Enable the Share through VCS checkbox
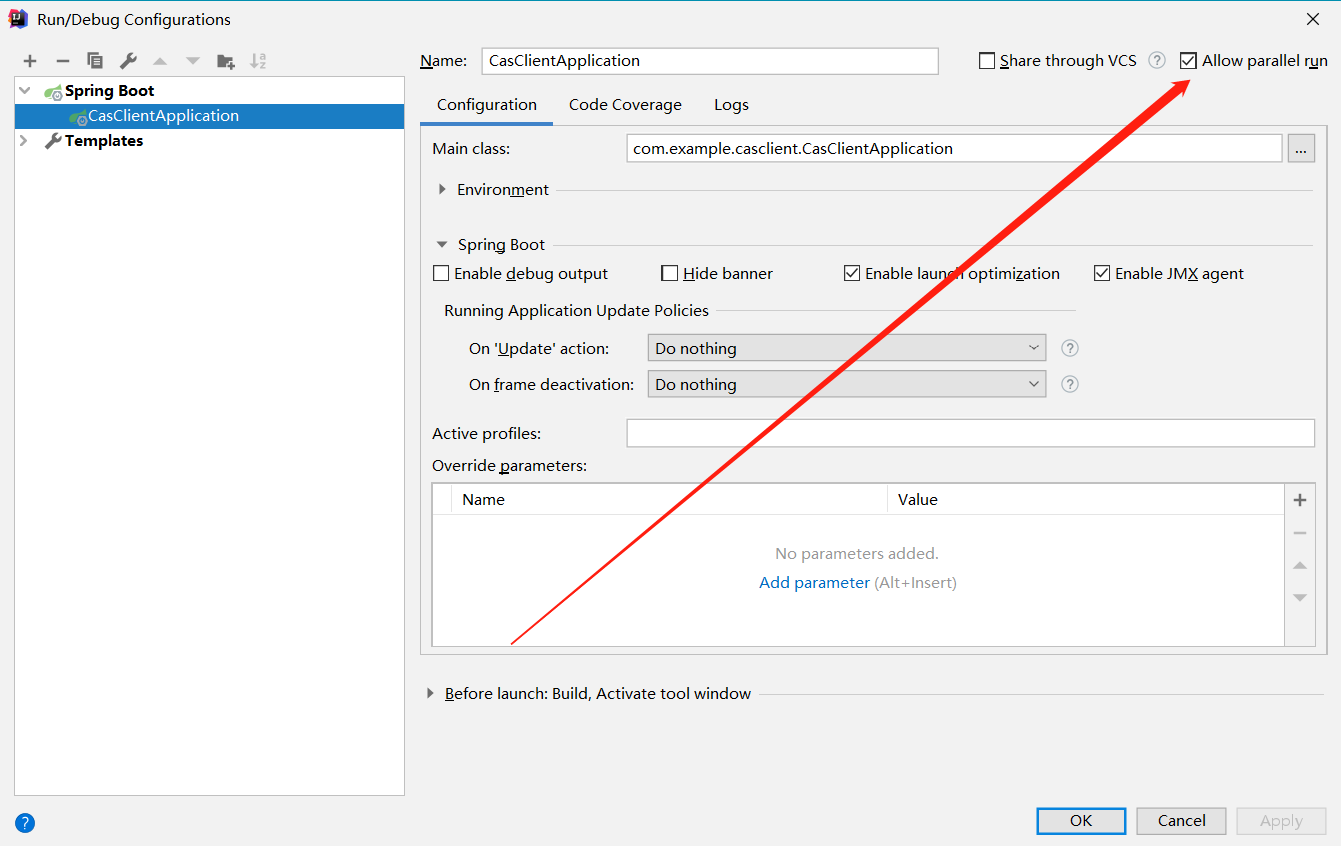This screenshot has width=1341, height=846. tap(987, 61)
